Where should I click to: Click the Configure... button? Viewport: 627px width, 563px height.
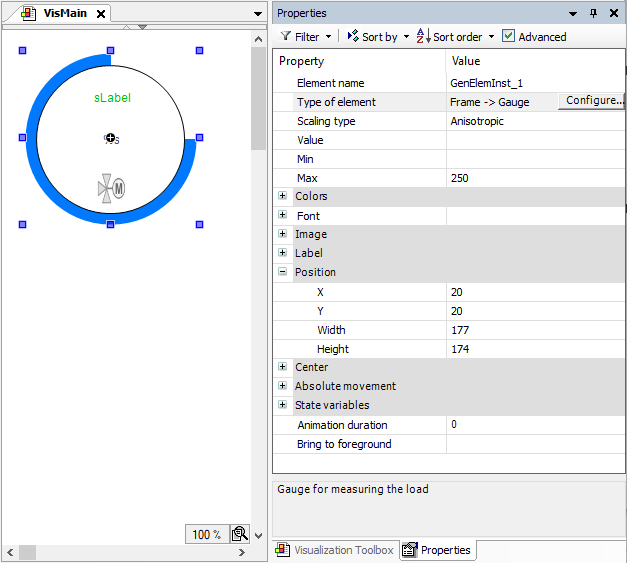[591, 101]
